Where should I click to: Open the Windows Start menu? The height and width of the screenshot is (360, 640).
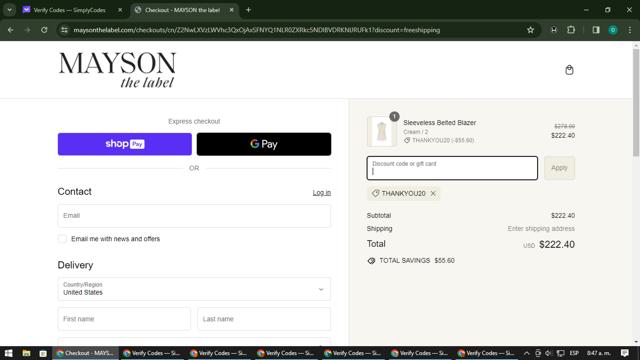8,353
